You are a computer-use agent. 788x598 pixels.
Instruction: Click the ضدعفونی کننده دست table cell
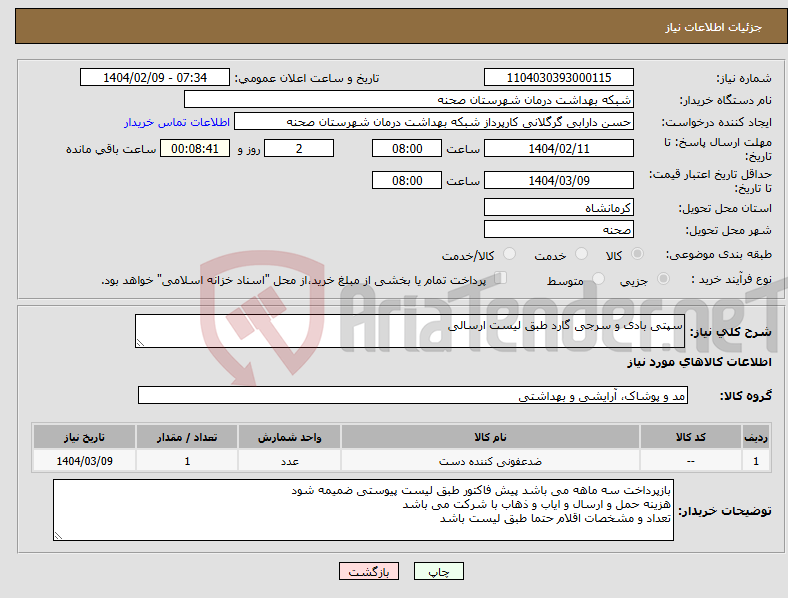pos(490,461)
